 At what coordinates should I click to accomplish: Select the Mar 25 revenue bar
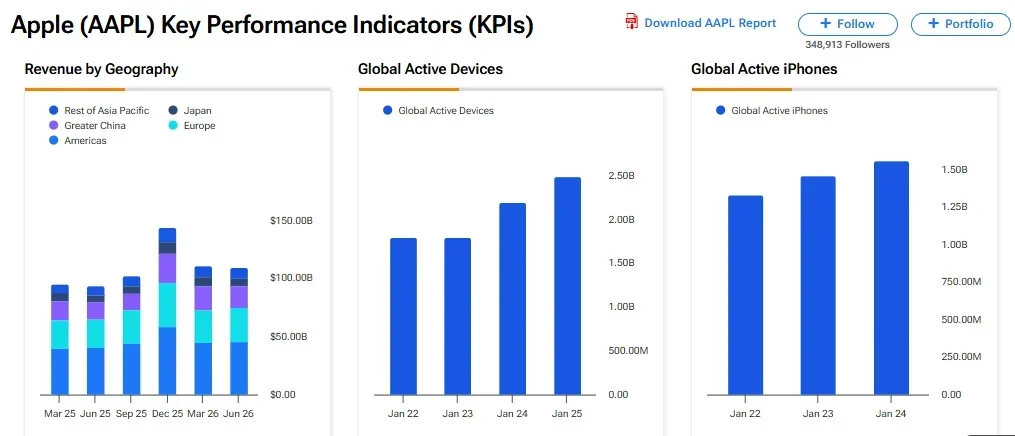60,340
